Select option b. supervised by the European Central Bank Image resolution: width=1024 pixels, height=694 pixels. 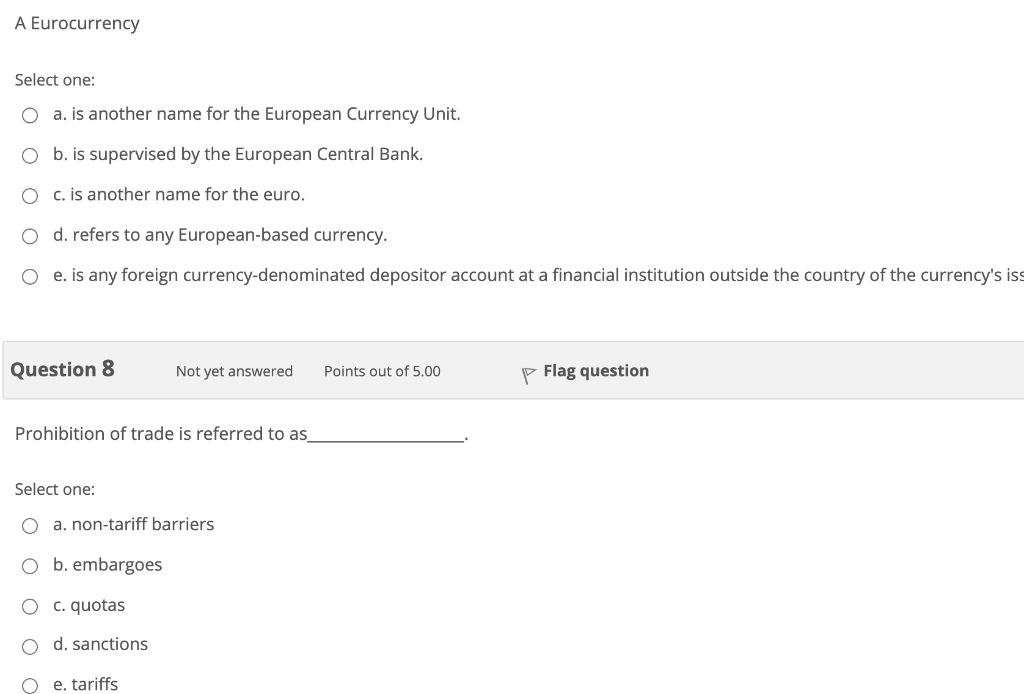30,155
